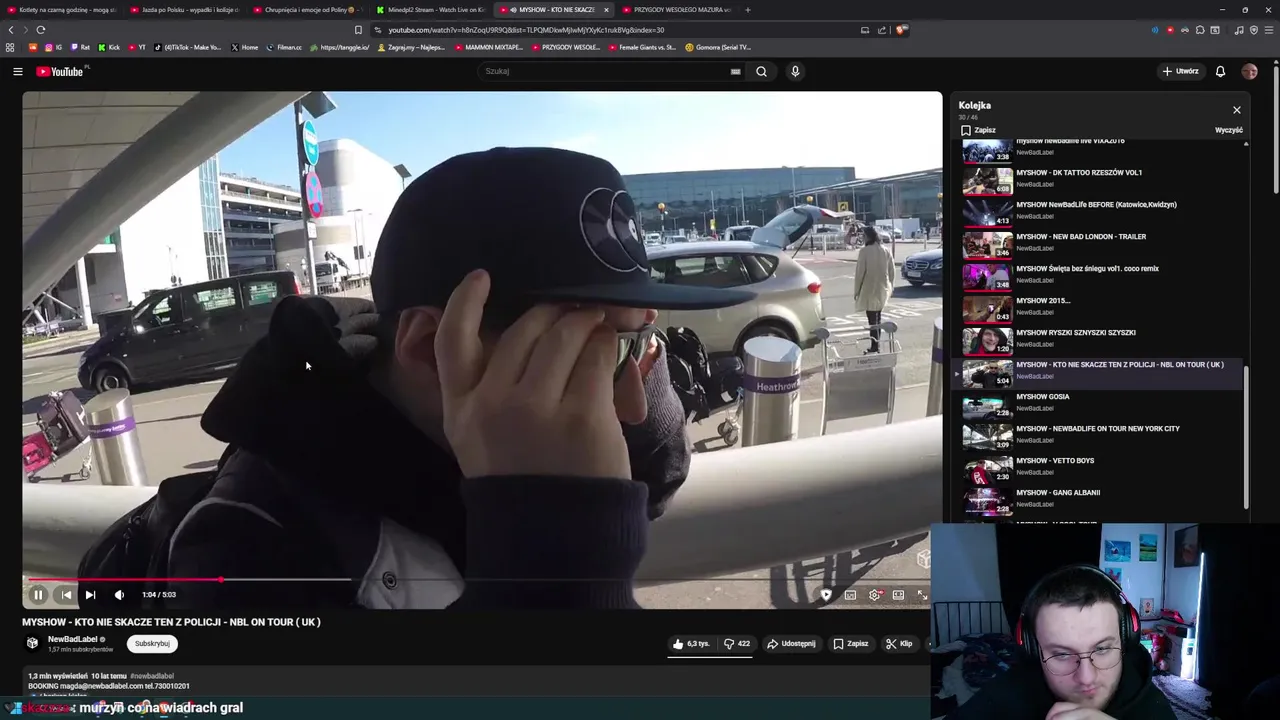Open the NewBadLabel channel name
1280x720 pixels.
pyautogui.click(x=72, y=639)
